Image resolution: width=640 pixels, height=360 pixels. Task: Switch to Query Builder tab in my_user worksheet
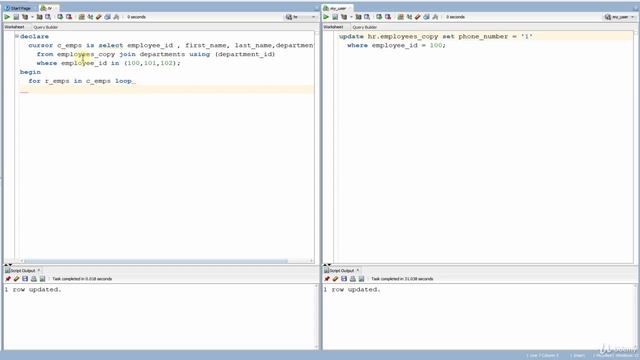tap(364, 27)
